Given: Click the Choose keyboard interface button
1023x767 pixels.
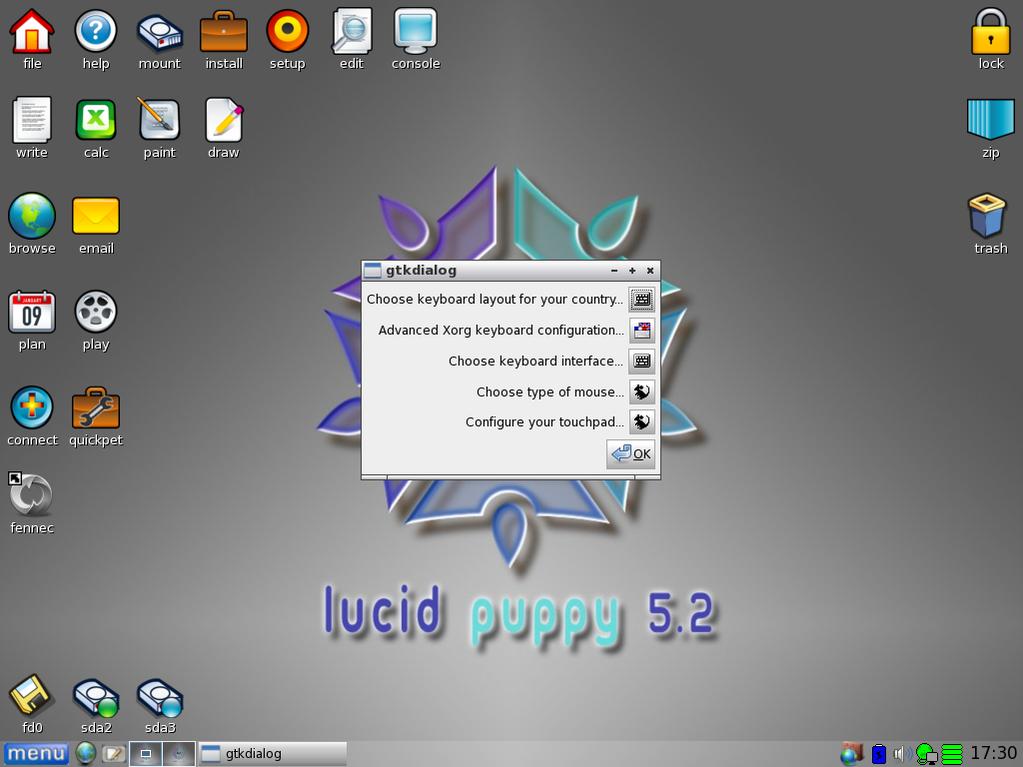Looking at the screenshot, I should tap(642, 361).
